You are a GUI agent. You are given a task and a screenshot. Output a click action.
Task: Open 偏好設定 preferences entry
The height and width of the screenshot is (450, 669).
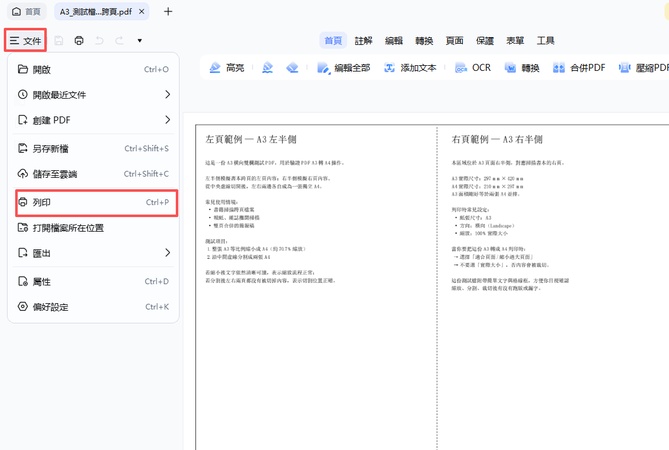pyautogui.click(x=93, y=307)
